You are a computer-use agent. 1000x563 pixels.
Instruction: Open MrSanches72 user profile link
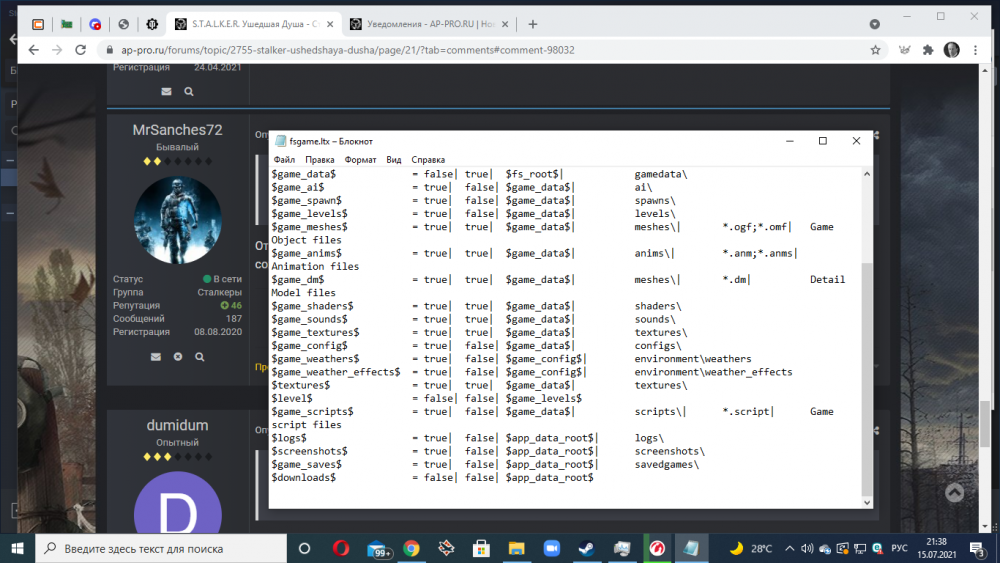177,130
